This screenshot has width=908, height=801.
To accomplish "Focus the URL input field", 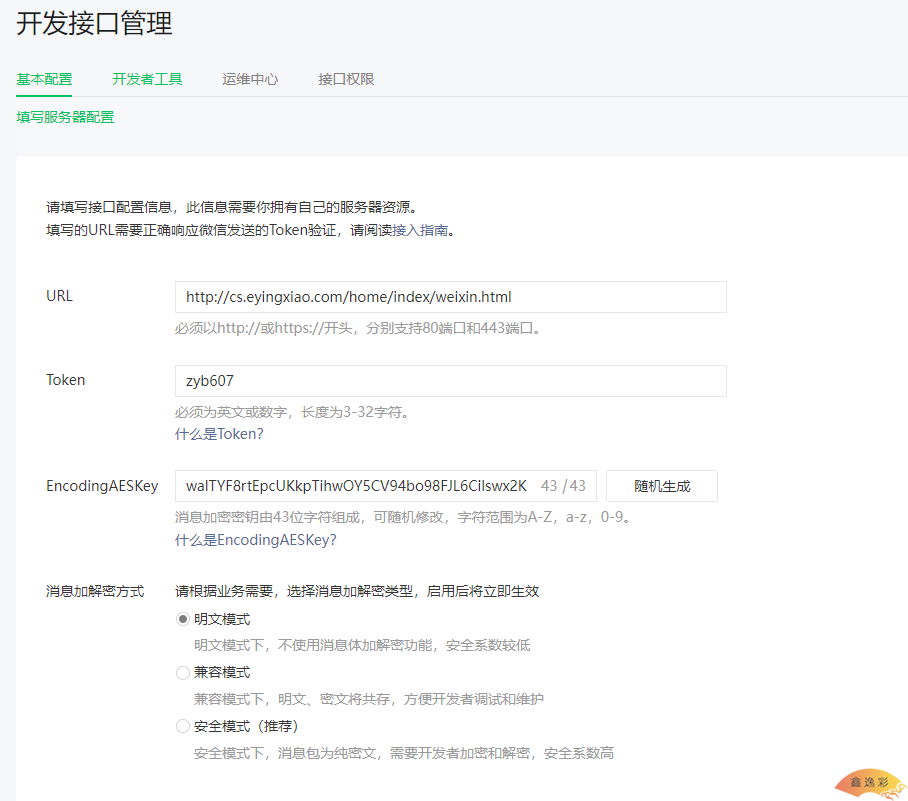I will click(450, 297).
